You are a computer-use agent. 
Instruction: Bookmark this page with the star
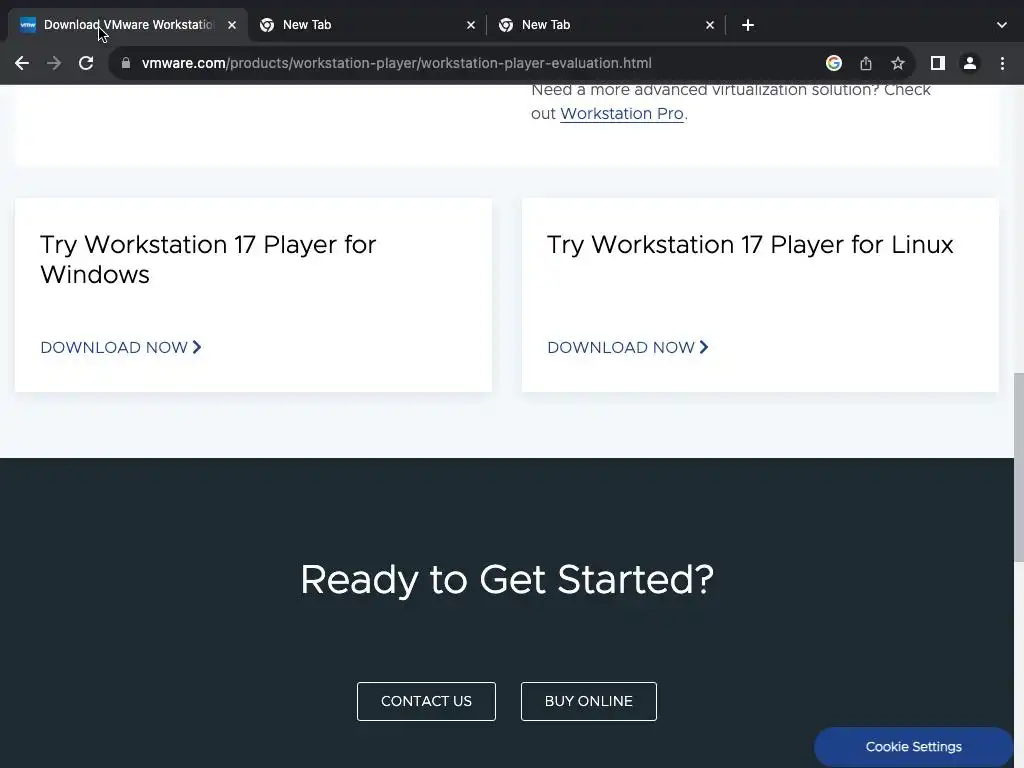click(x=898, y=63)
